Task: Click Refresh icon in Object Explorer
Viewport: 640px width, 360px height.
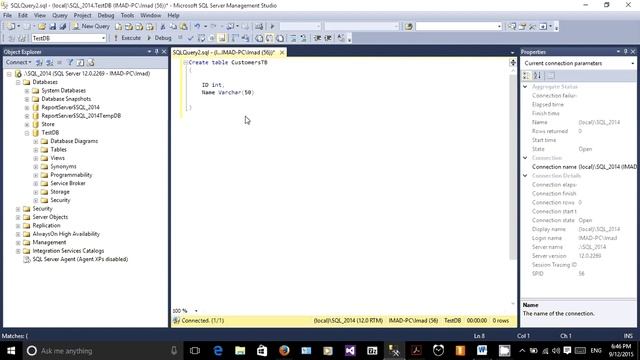Action: coord(80,62)
